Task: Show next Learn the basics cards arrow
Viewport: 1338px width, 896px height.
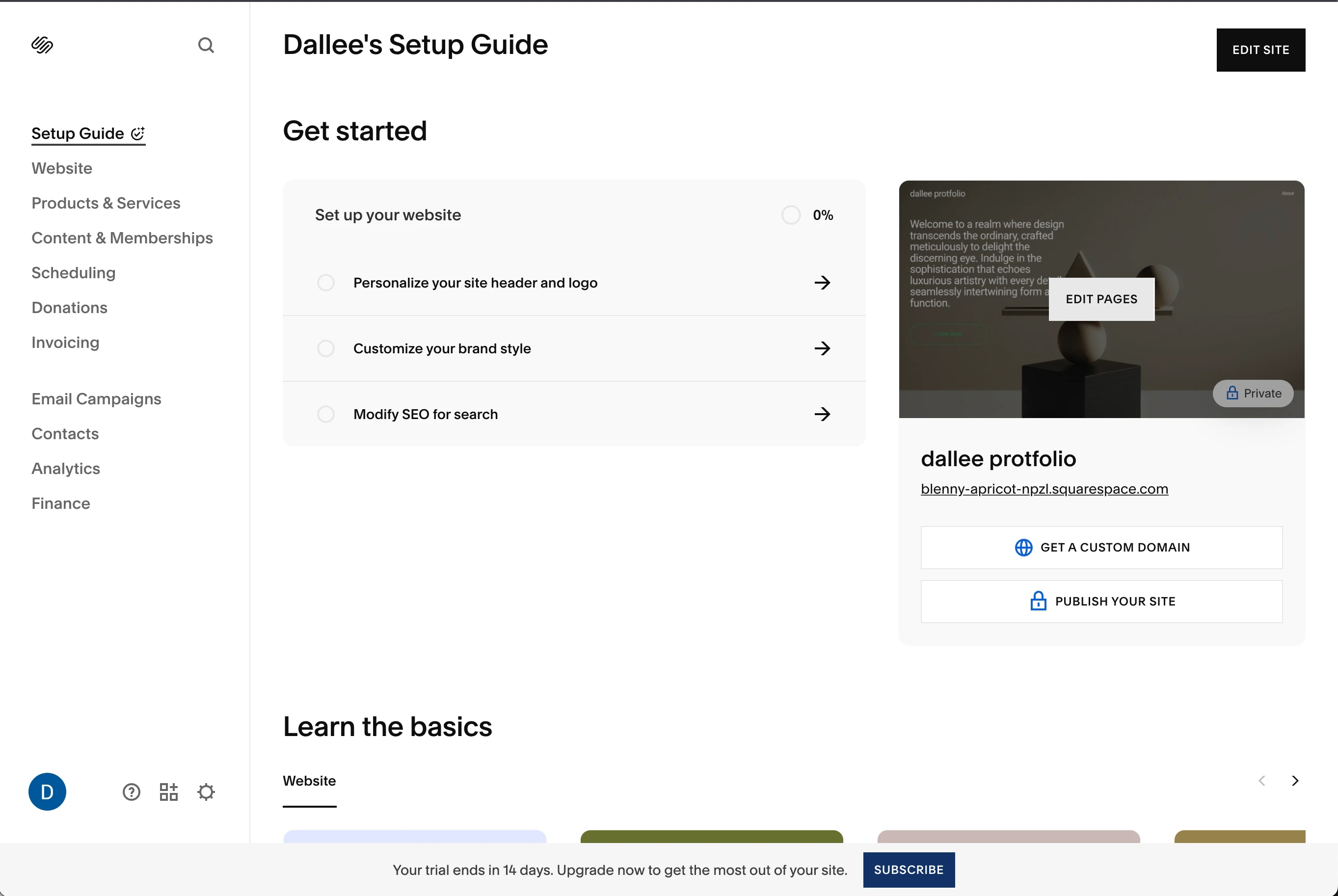Action: tap(1295, 781)
